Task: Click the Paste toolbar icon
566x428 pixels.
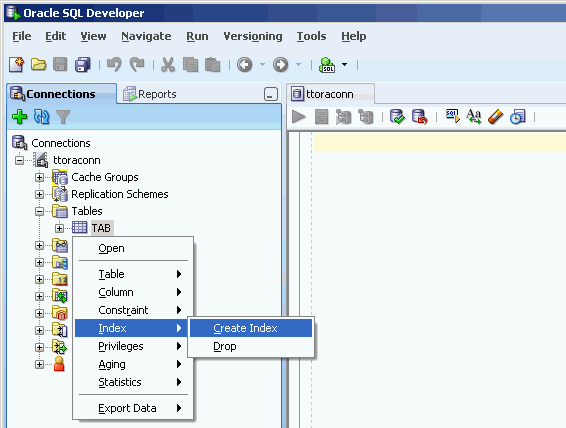Action: [x=213, y=65]
